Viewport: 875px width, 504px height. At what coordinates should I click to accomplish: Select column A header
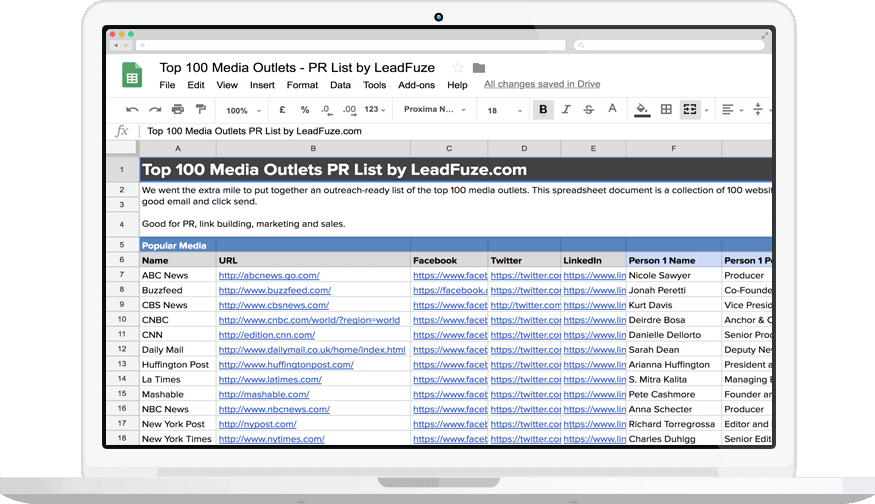pos(177,148)
